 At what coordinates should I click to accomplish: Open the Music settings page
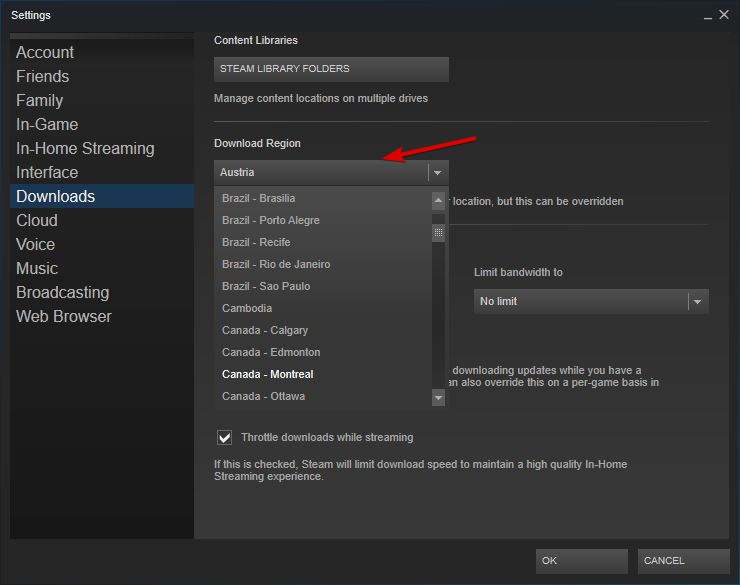(101, 268)
